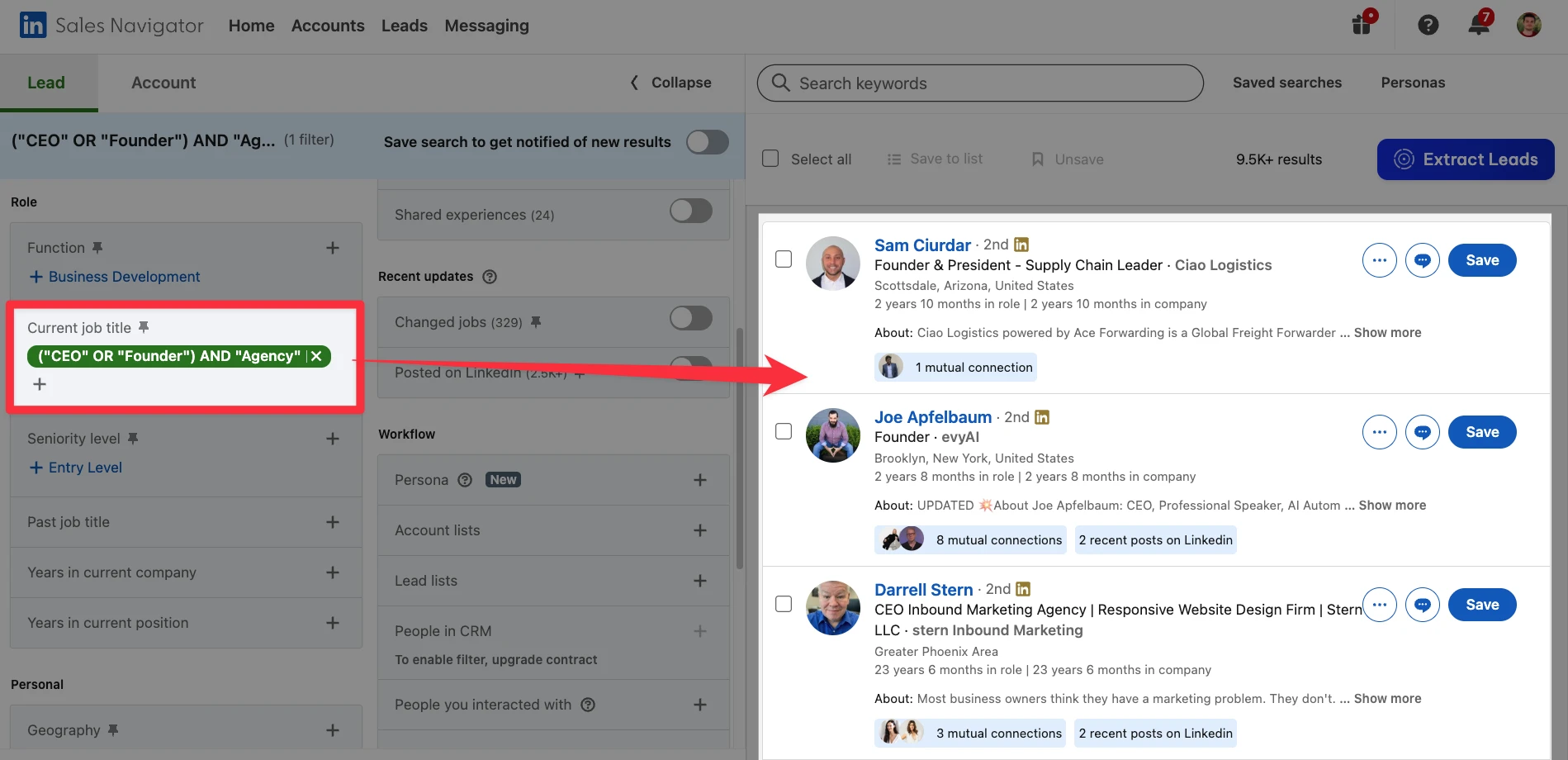The width and height of the screenshot is (1568, 760).
Task: Expand the Function filter
Action: tap(333, 248)
